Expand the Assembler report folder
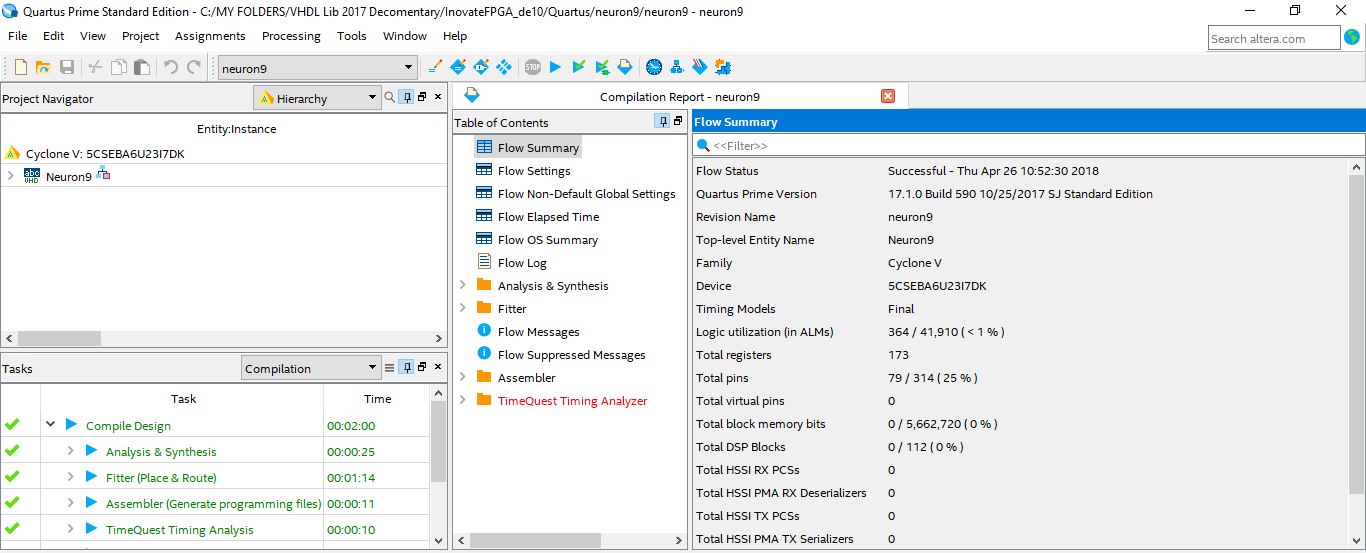The image size is (1366, 553). (x=462, y=377)
